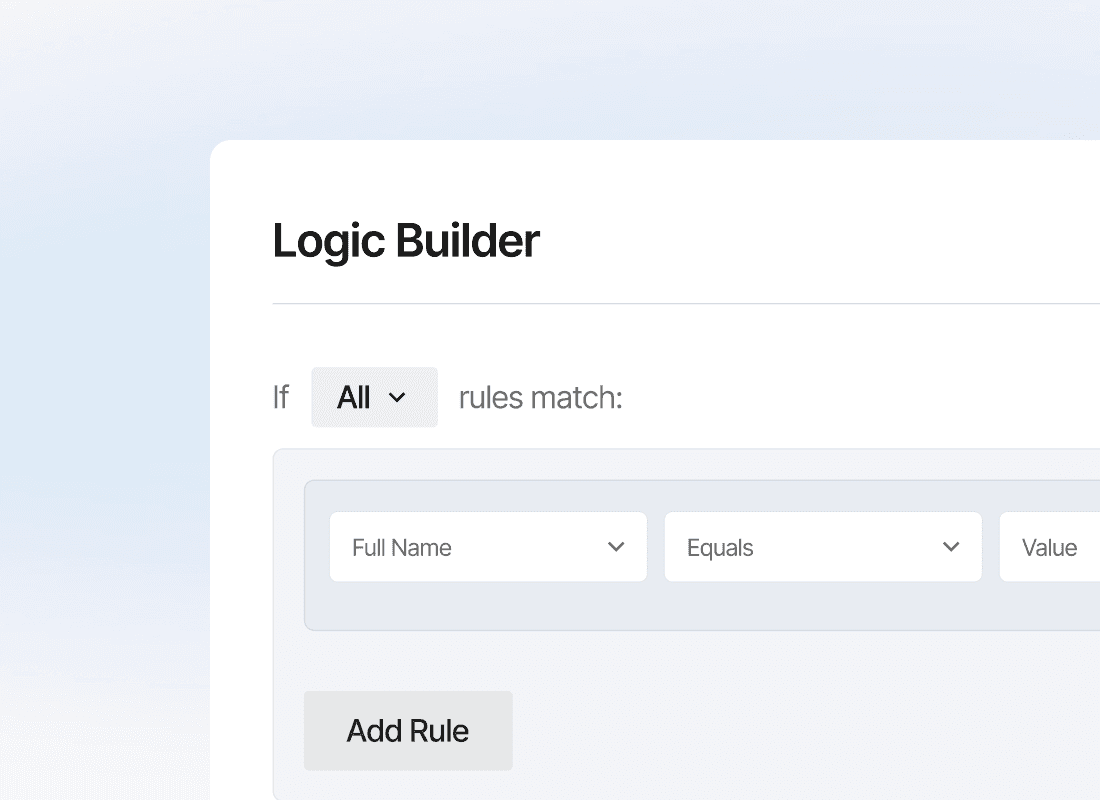Click the blue background outside the card
Image resolution: width=1100 pixels, height=800 pixels.
coord(100,400)
